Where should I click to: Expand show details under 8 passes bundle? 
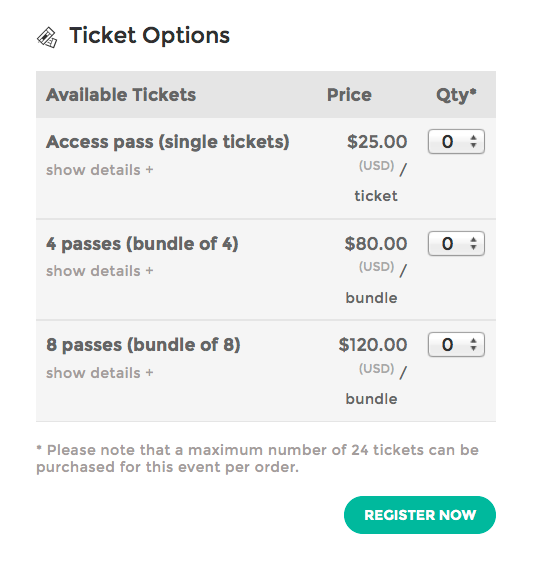(x=100, y=373)
